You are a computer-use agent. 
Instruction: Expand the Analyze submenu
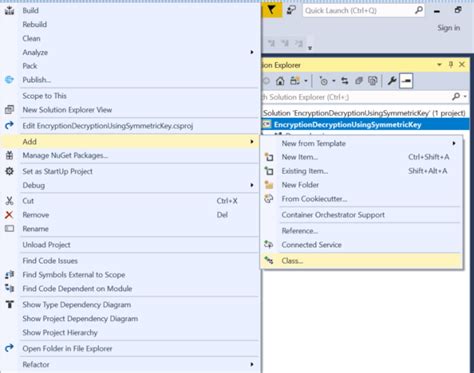tap(252, 52)
